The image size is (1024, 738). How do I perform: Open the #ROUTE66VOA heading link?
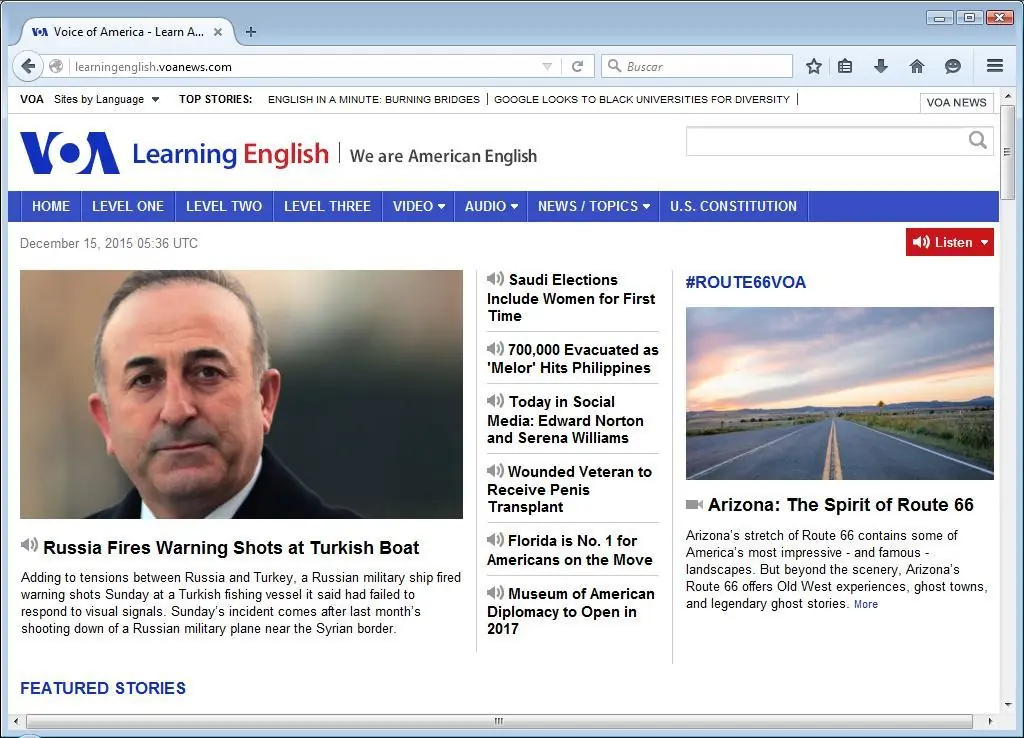click(746, 282)
